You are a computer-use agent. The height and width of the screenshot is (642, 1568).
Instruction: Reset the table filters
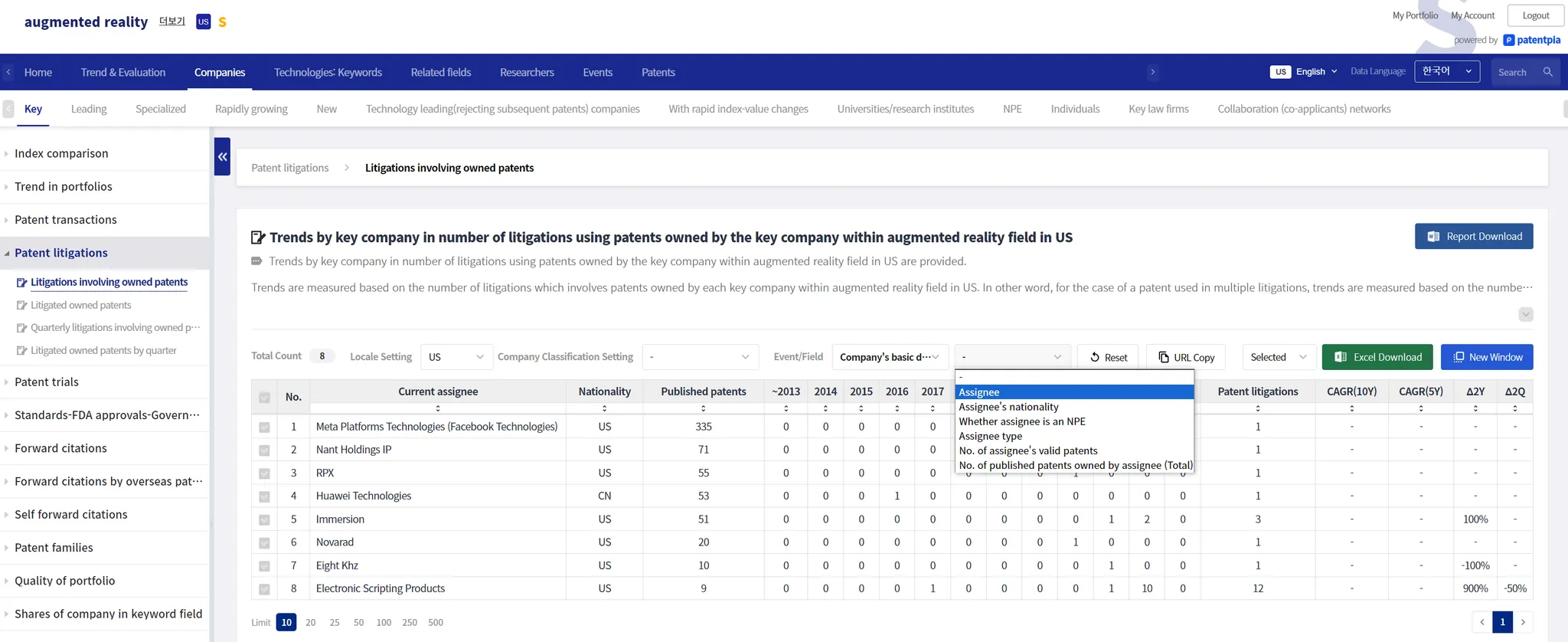1108,357
